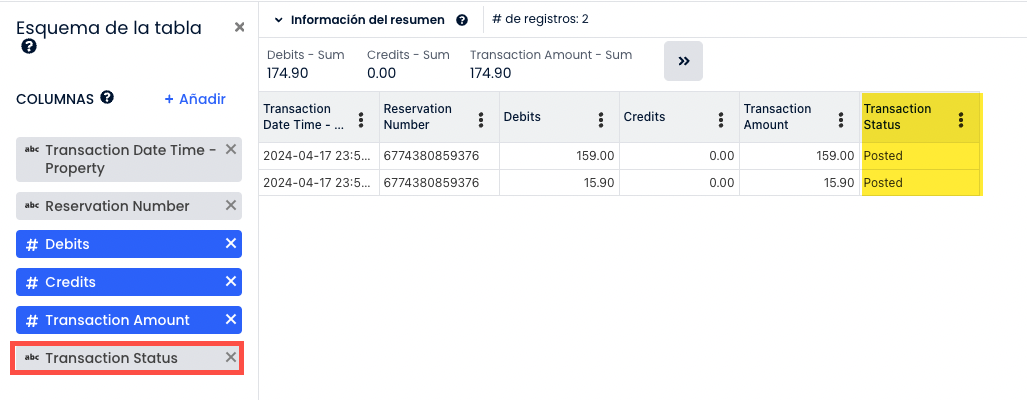
Task: Remove the Transaction Amount column chip
Action: pos(231,319)
